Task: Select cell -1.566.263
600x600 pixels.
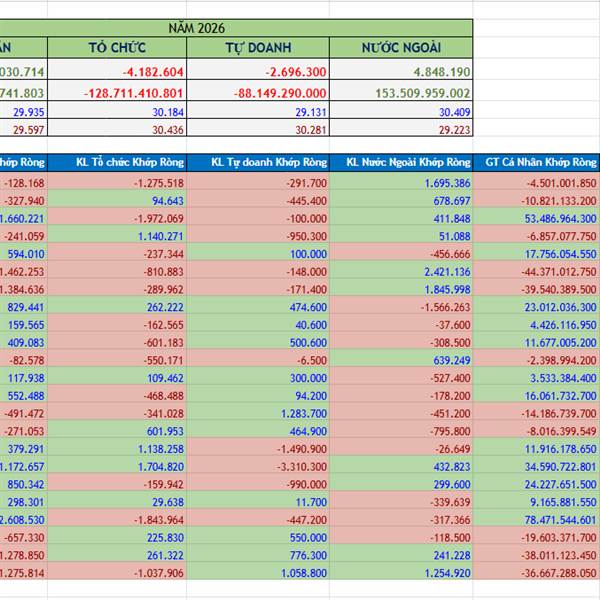Action: (x=401, y=305)
